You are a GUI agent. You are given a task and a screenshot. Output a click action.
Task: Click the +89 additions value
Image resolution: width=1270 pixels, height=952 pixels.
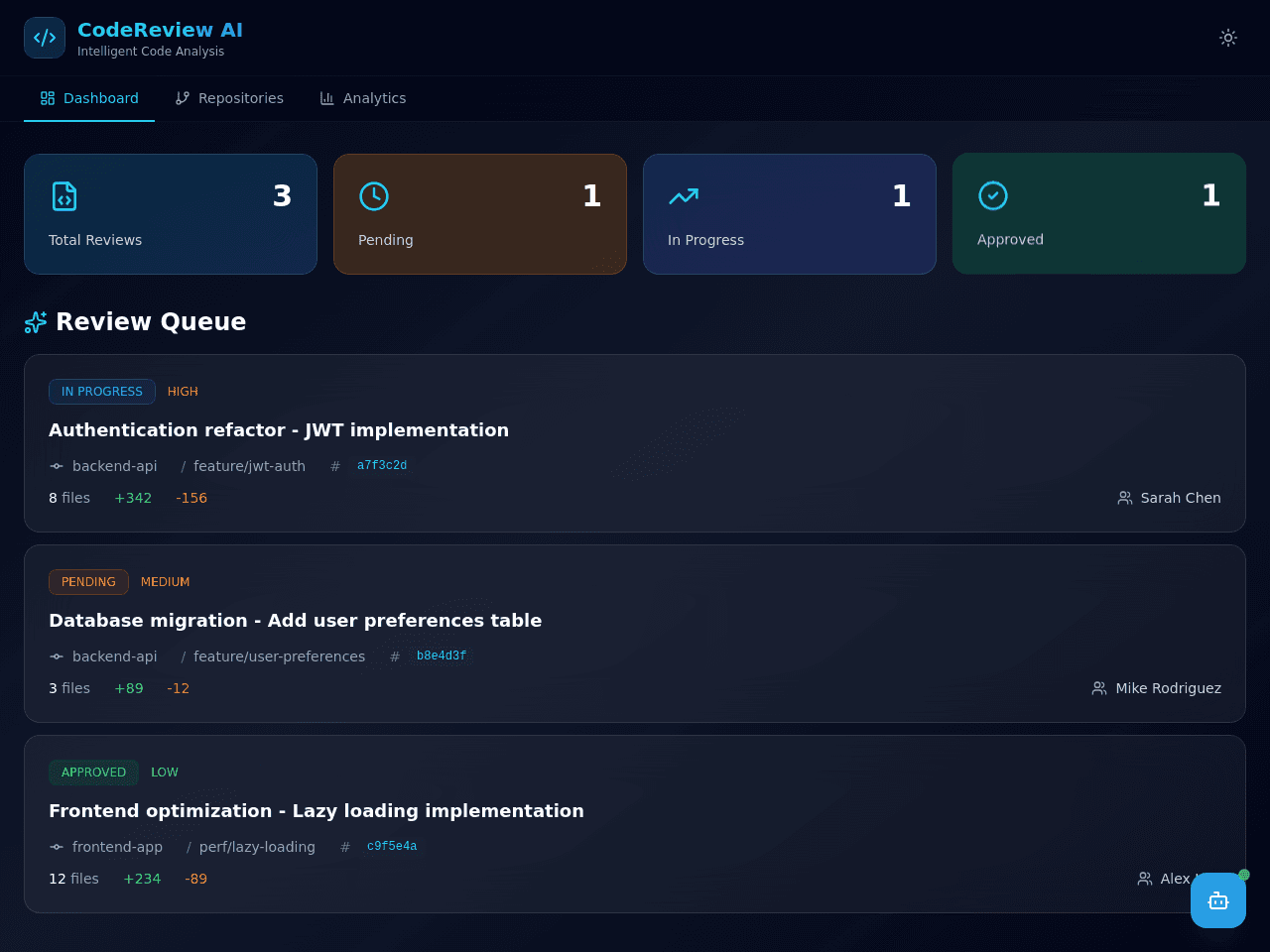click(x=129, y=688)
